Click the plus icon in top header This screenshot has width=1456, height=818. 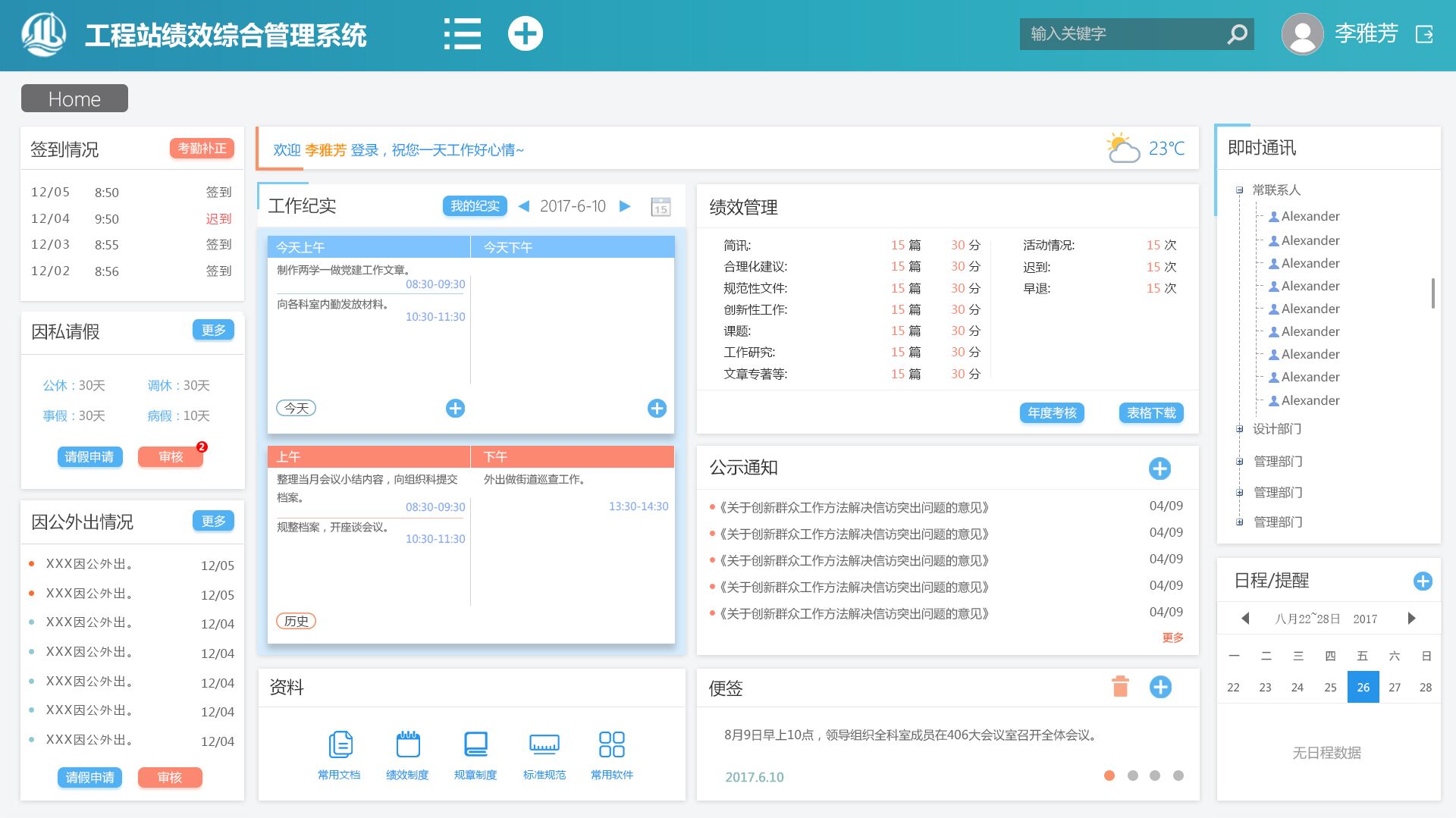pyautogui.click(x=525, y=34)
